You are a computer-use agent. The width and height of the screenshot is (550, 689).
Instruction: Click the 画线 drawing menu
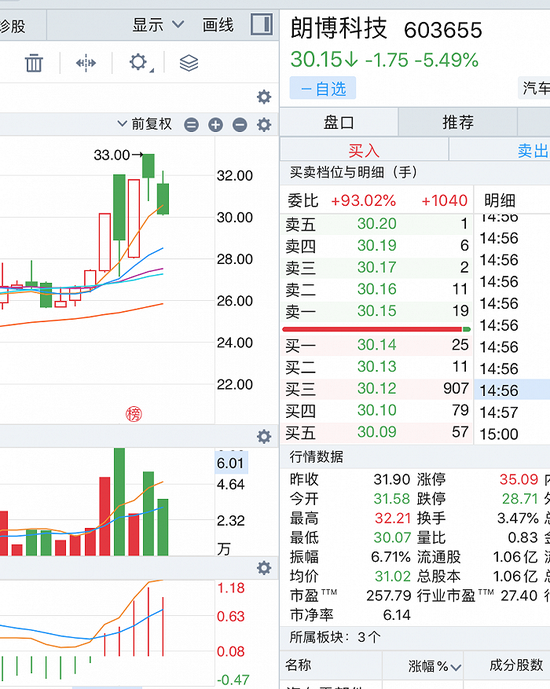click(218, 25)
